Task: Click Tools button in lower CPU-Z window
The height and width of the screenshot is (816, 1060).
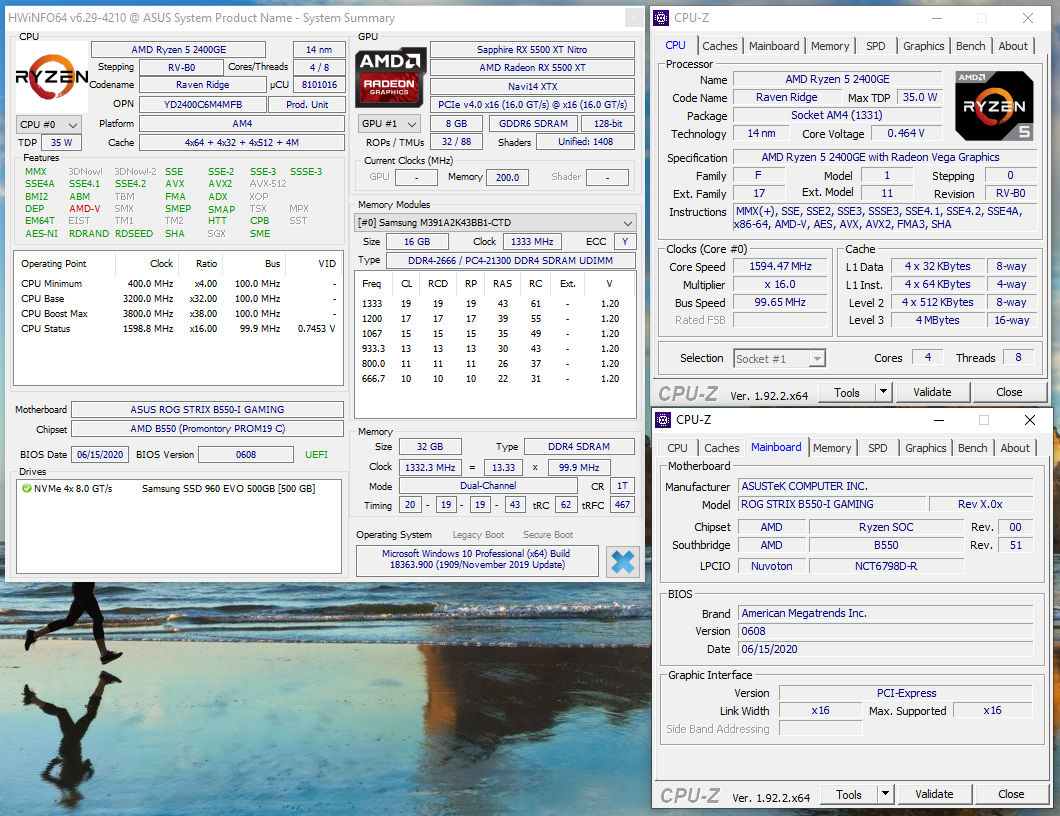Action: (848, 794)
